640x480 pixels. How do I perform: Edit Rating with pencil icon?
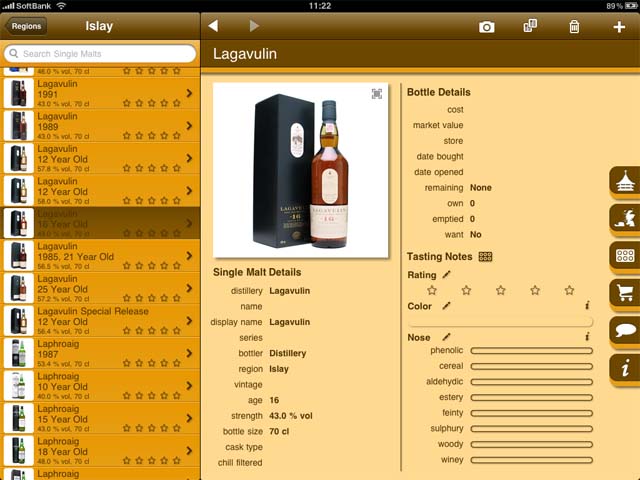click(447, 275)
